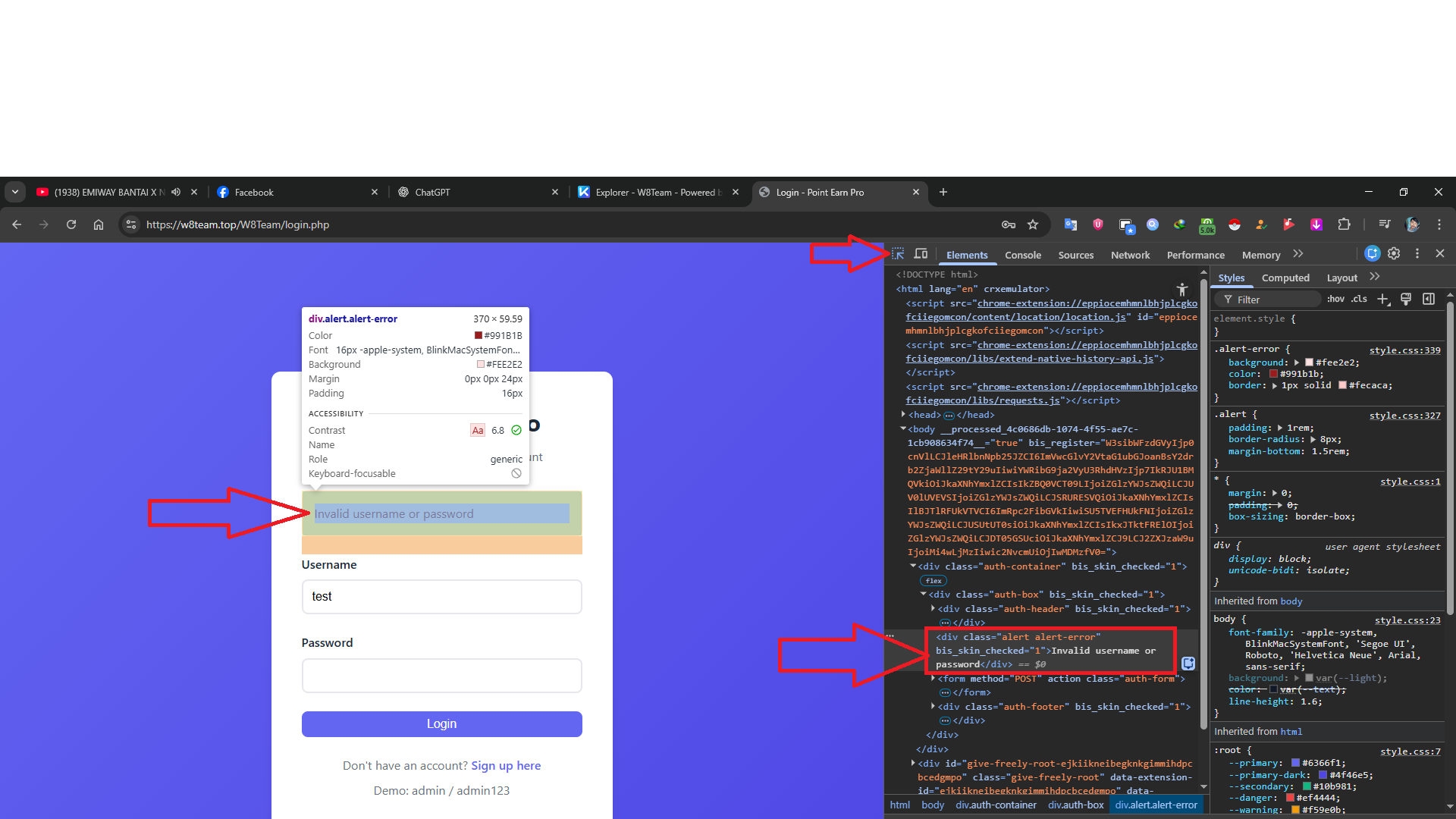This screenshot has height=819, width=1456.
Task: Mute the EMIWAY BANTAI tab audio
Action: tap(176, 193)
